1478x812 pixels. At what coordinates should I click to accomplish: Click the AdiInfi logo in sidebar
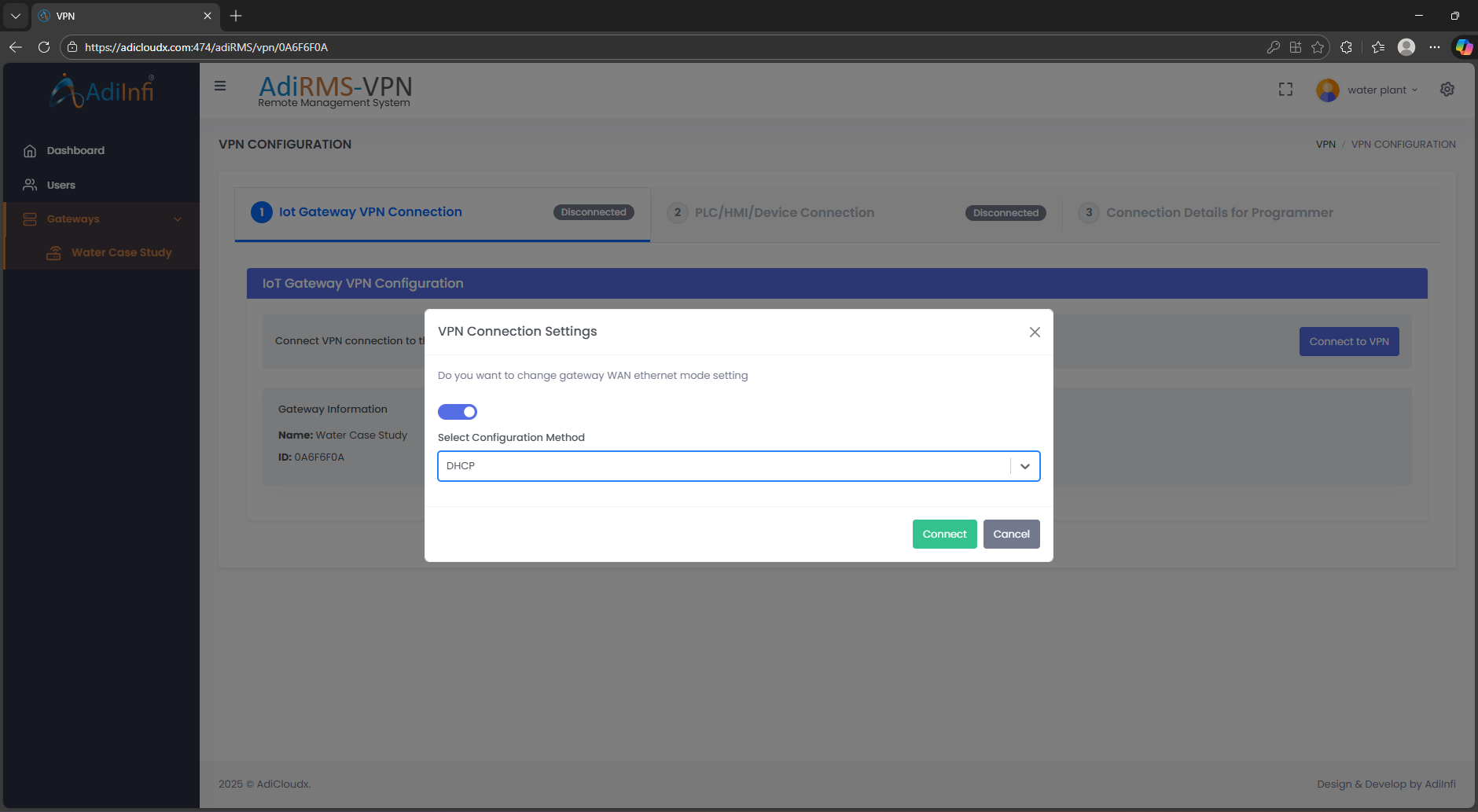[102, 91]
